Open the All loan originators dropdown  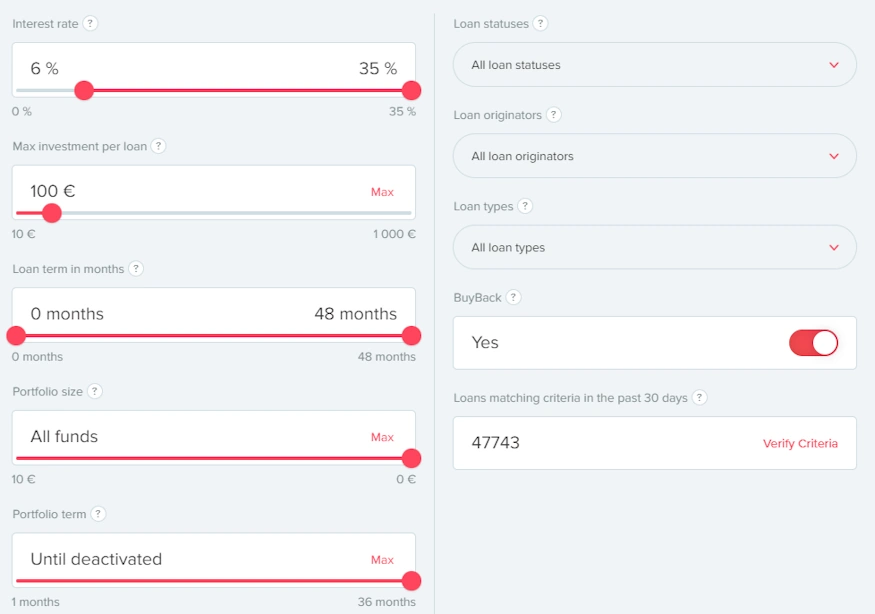click(655, 156)
